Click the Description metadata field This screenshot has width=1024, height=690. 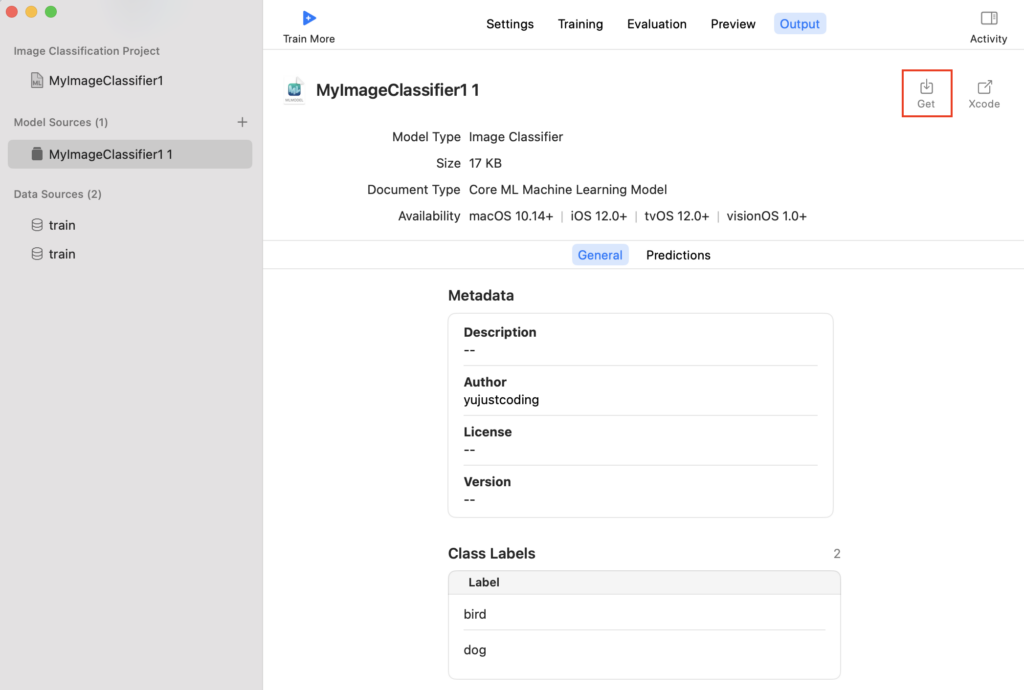640,341
